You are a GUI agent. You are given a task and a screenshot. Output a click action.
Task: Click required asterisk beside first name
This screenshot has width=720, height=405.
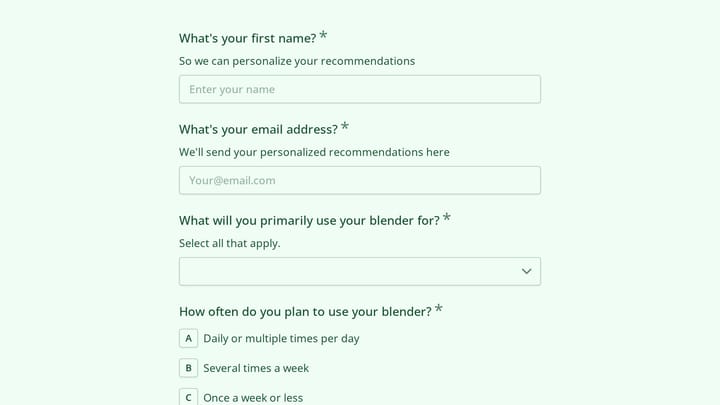pos(323,35)
